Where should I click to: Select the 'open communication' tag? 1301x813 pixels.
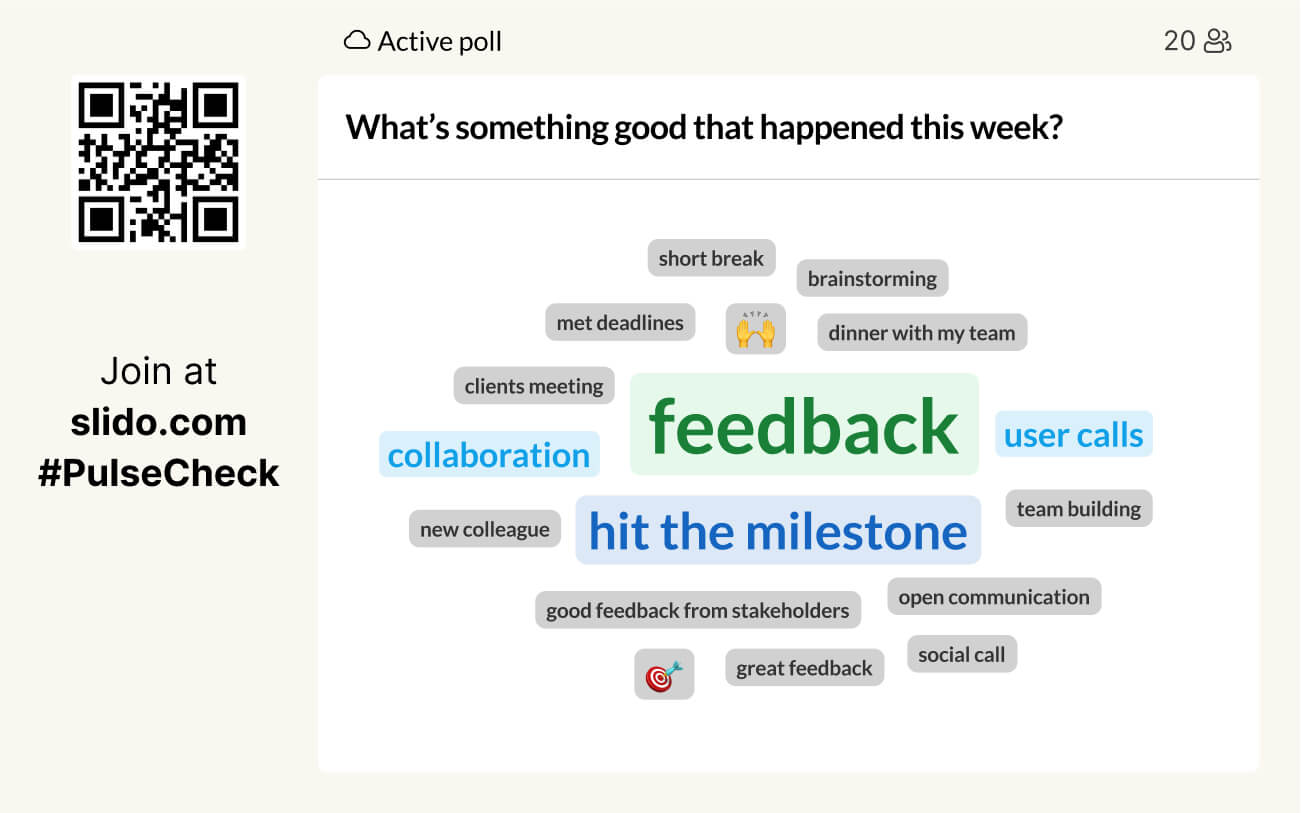(x=993, y=597)
